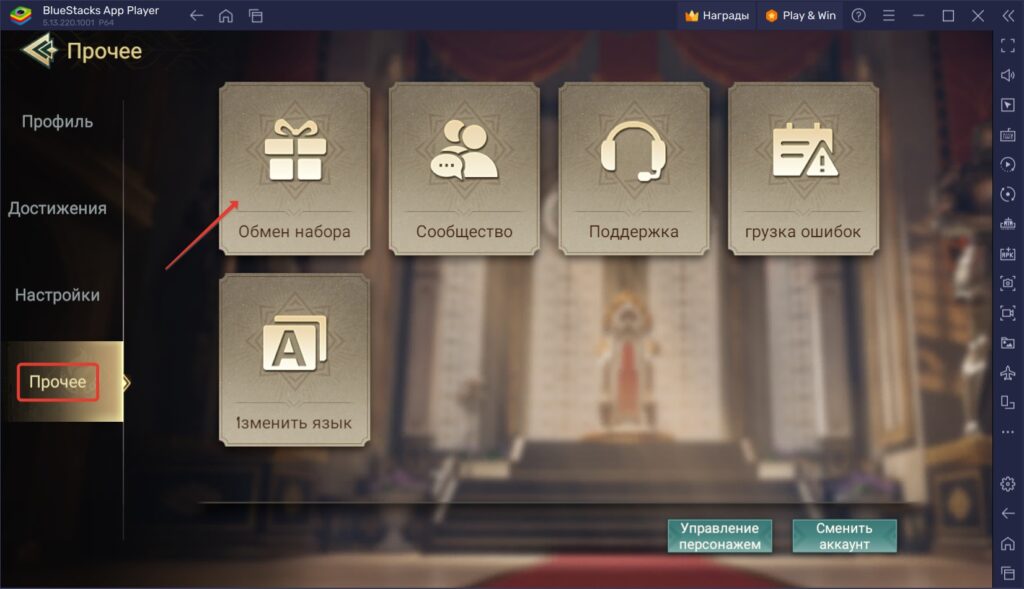Install an APK via sidebar icon
Viewport: 1024px width, 589px height.
tap(1008, 251)
